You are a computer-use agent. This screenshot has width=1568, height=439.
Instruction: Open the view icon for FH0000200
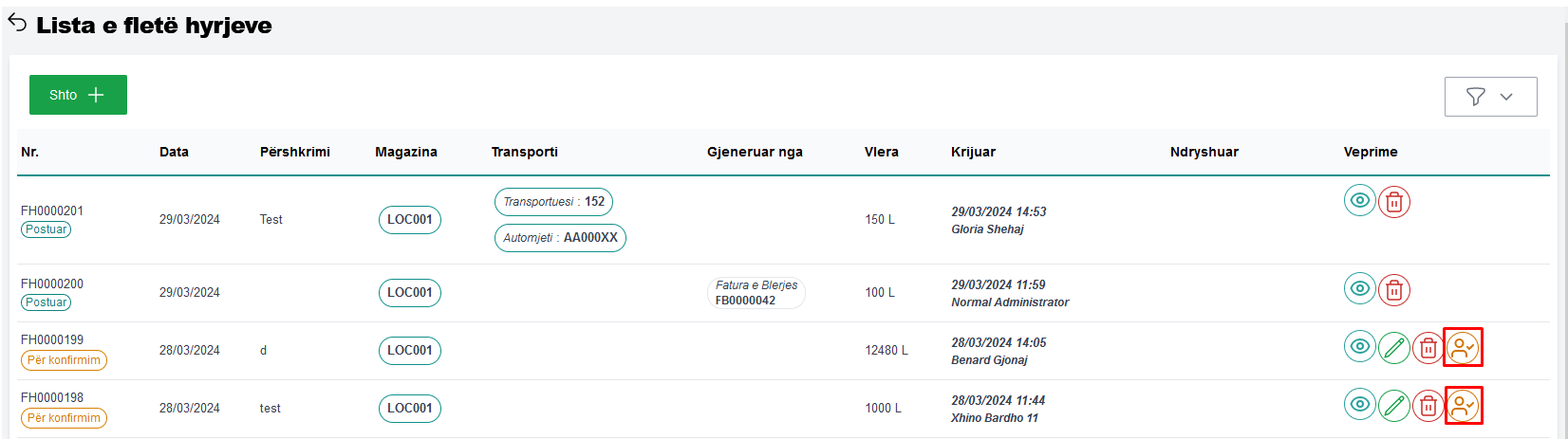[x=1359, y=288]
